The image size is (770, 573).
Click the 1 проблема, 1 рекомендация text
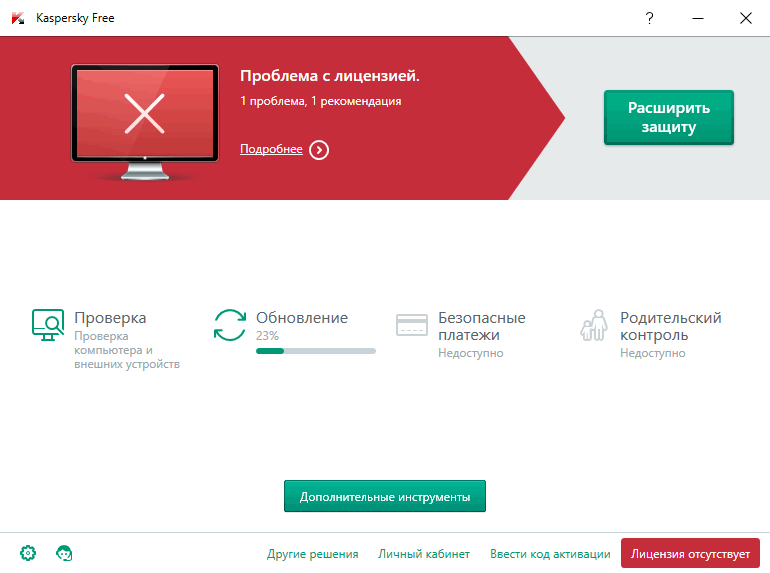[x=321, y=101]
